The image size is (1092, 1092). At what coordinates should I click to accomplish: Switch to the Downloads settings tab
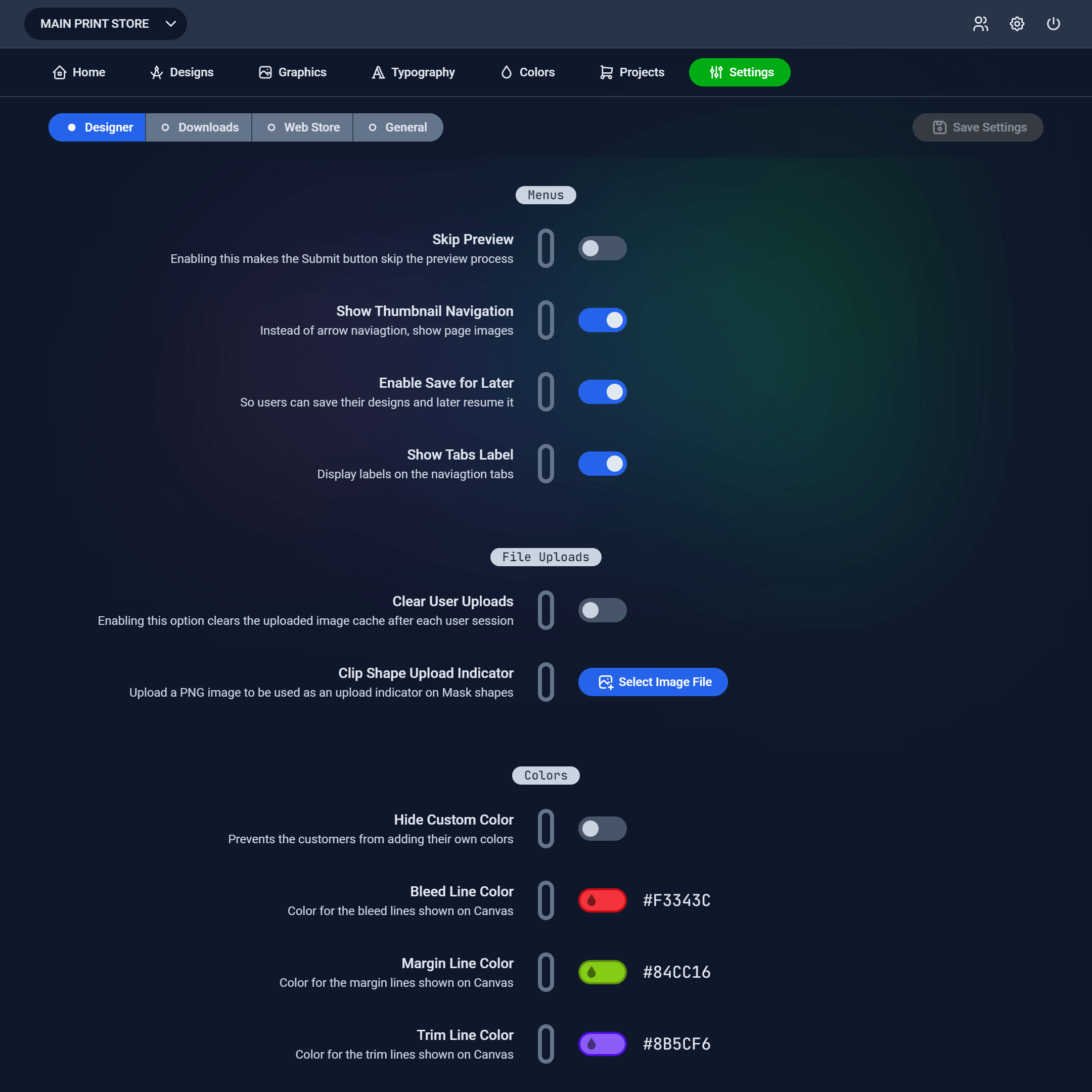199,127
